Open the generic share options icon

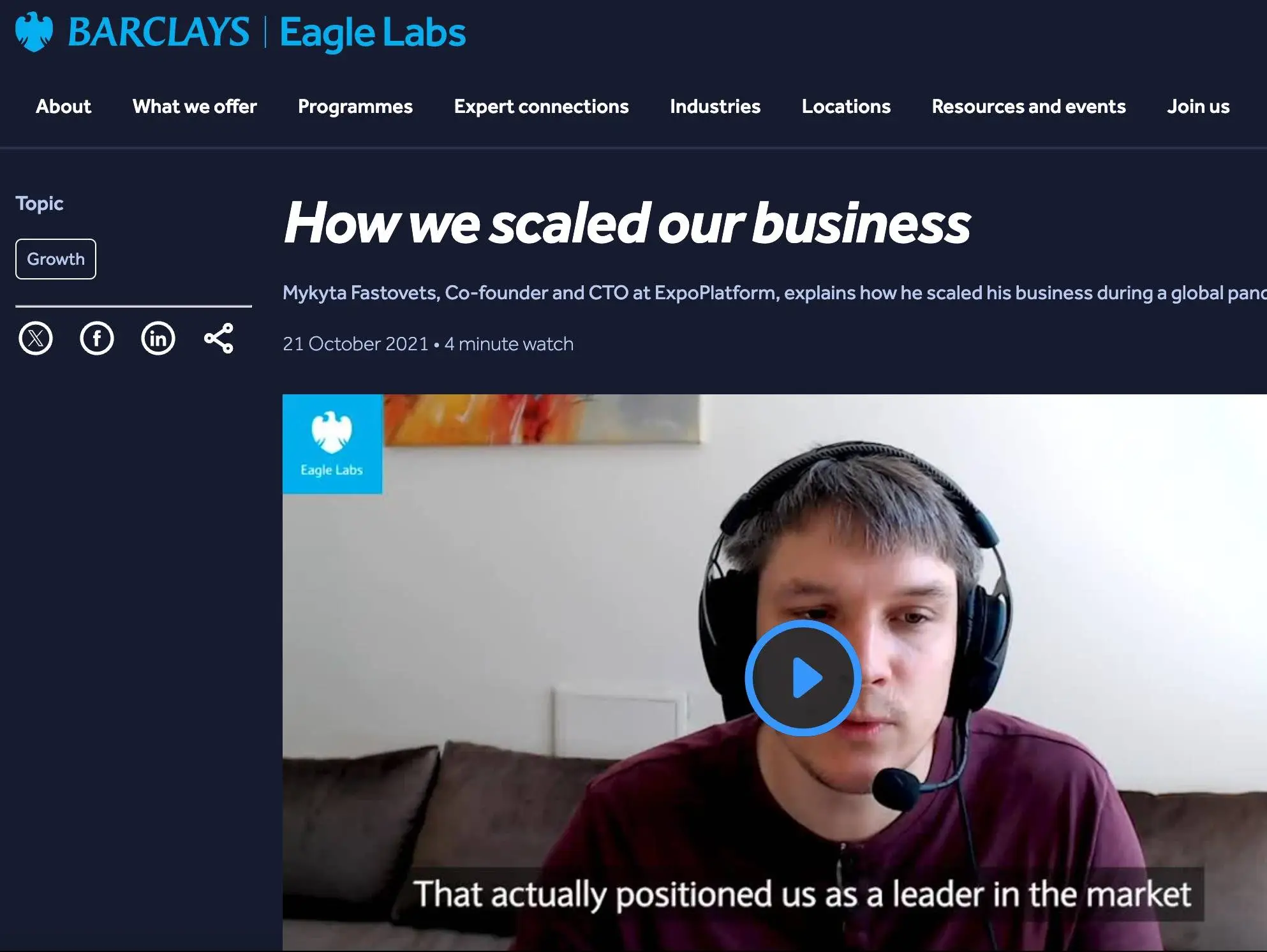click(219, 338)
